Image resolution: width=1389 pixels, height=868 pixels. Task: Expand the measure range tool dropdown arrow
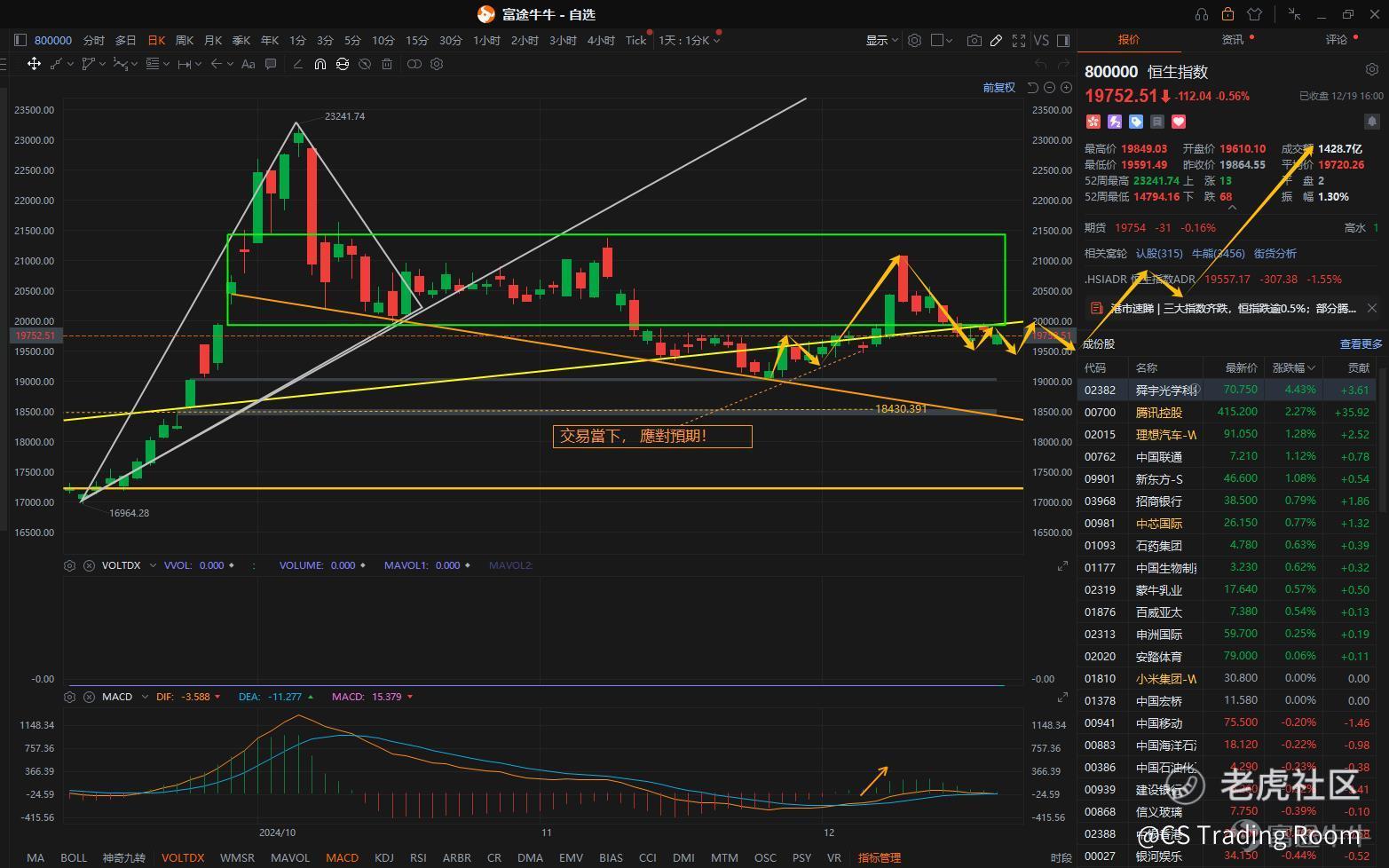click(x=198, y=64)
